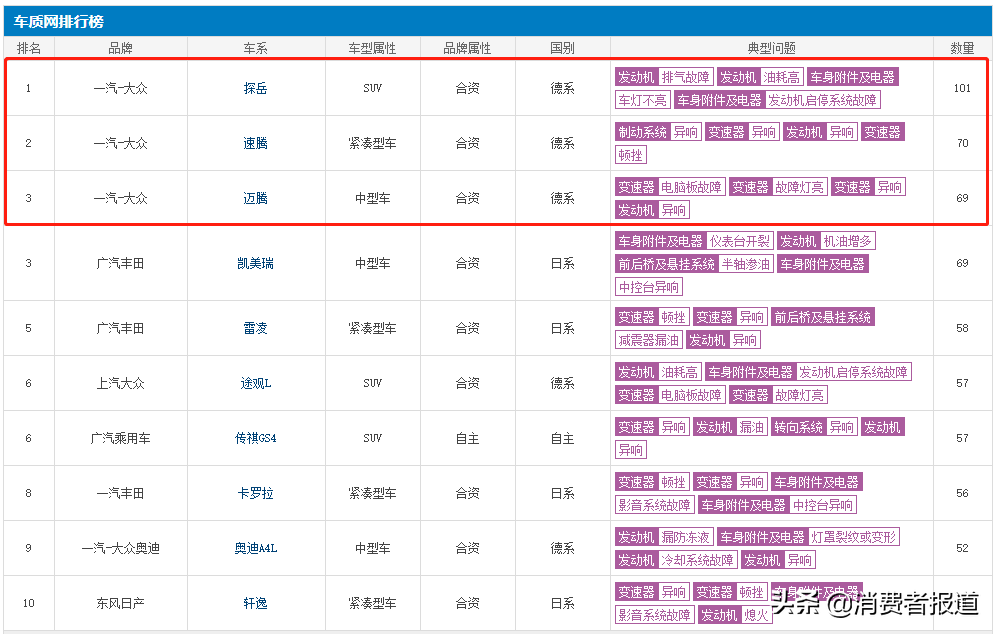
Task: Click 一汽-大众 brand in the 探岳 row
Action: pyautogui.click(x=120, y=88)
